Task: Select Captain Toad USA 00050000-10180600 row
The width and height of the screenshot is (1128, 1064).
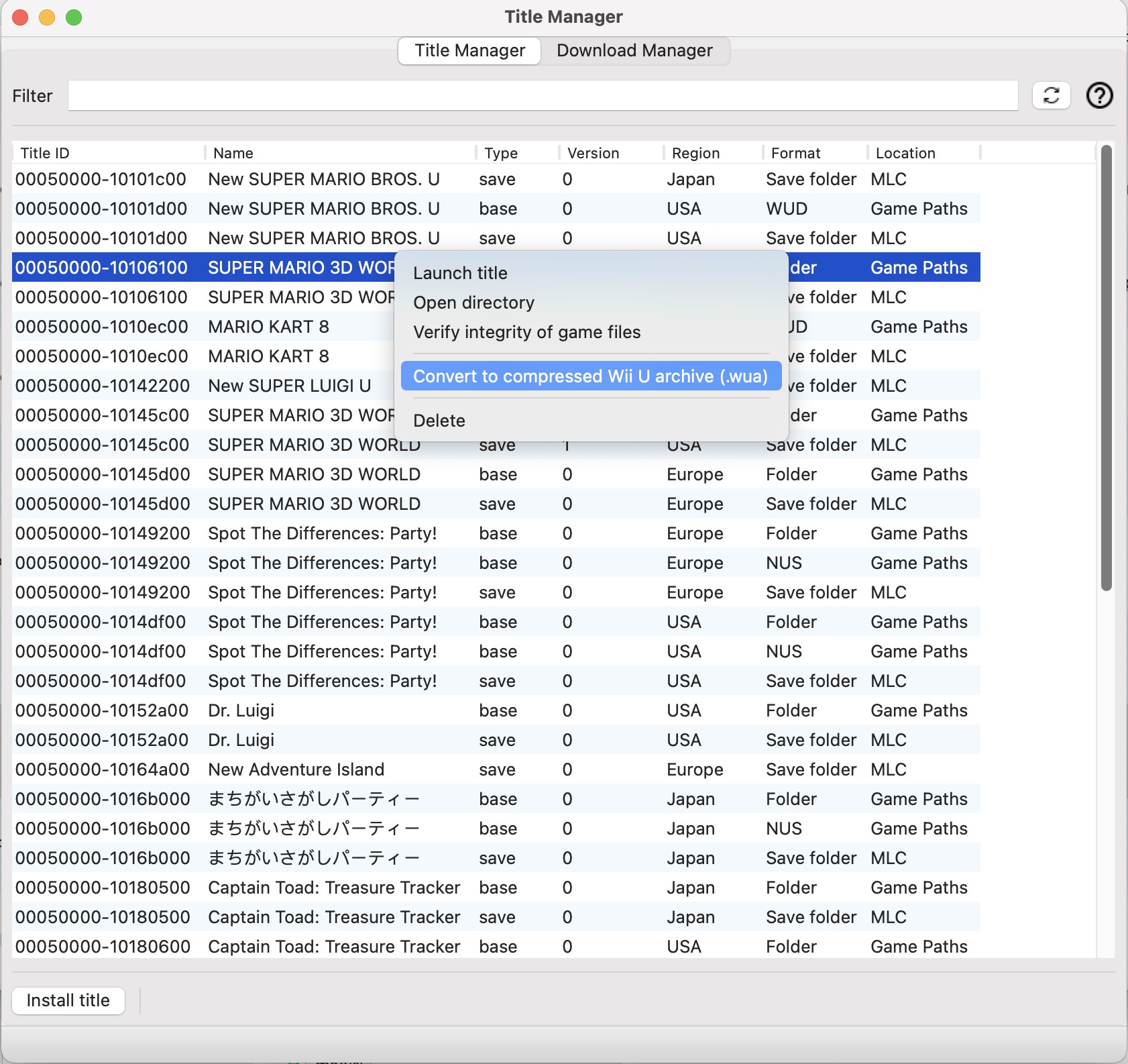Action: 496,947
